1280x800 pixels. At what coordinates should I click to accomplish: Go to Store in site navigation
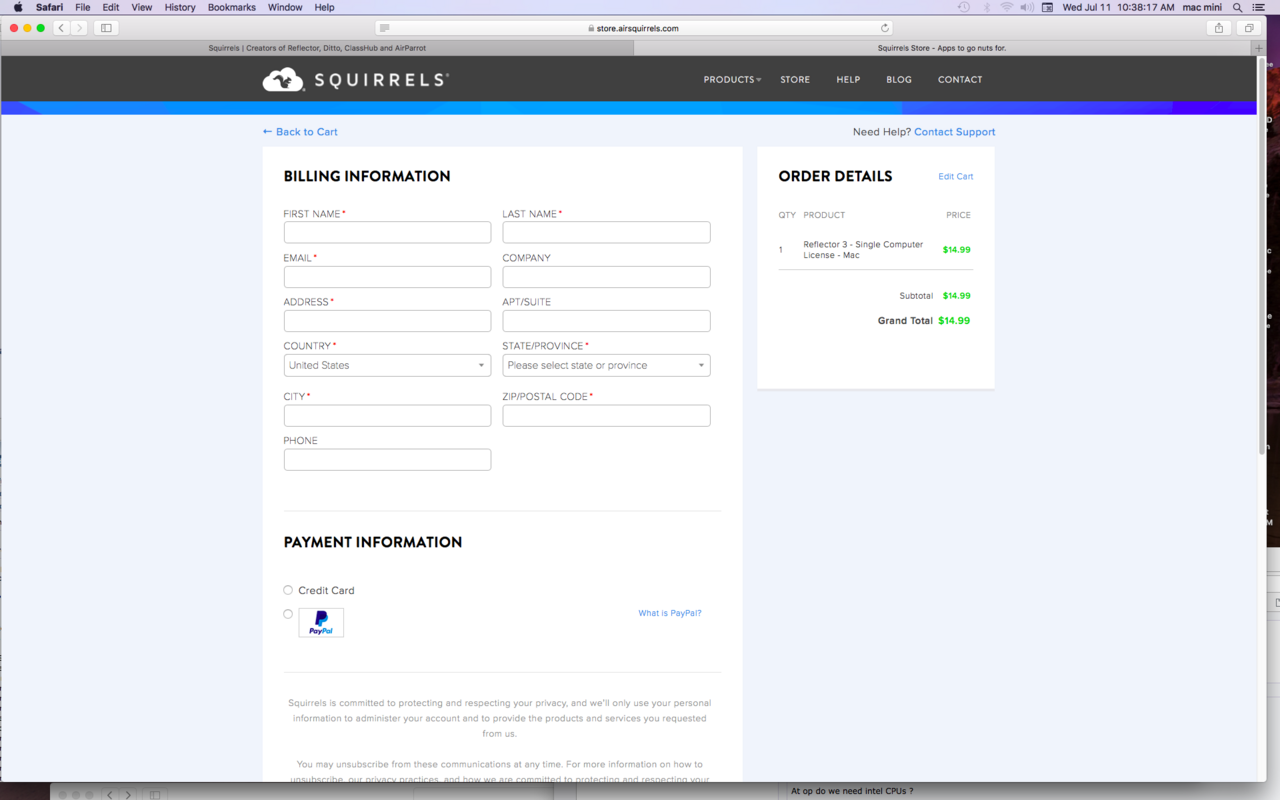[x=795, y=80]
